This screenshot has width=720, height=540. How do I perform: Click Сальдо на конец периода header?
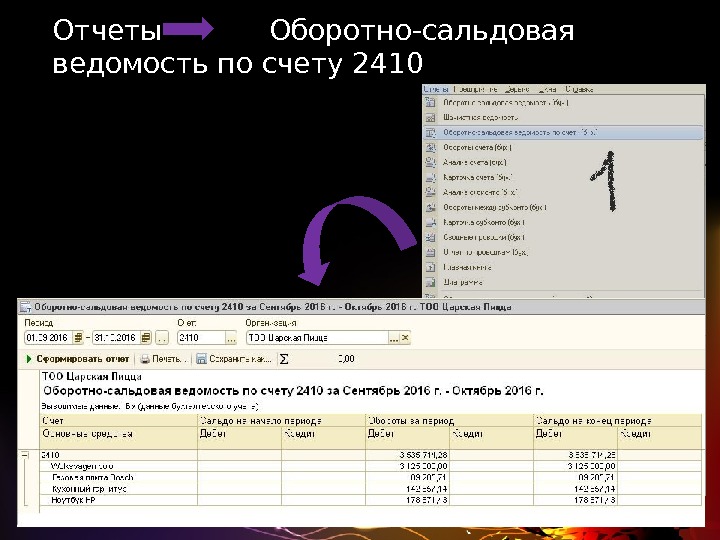pyautogui.click(x=618, y=421)
